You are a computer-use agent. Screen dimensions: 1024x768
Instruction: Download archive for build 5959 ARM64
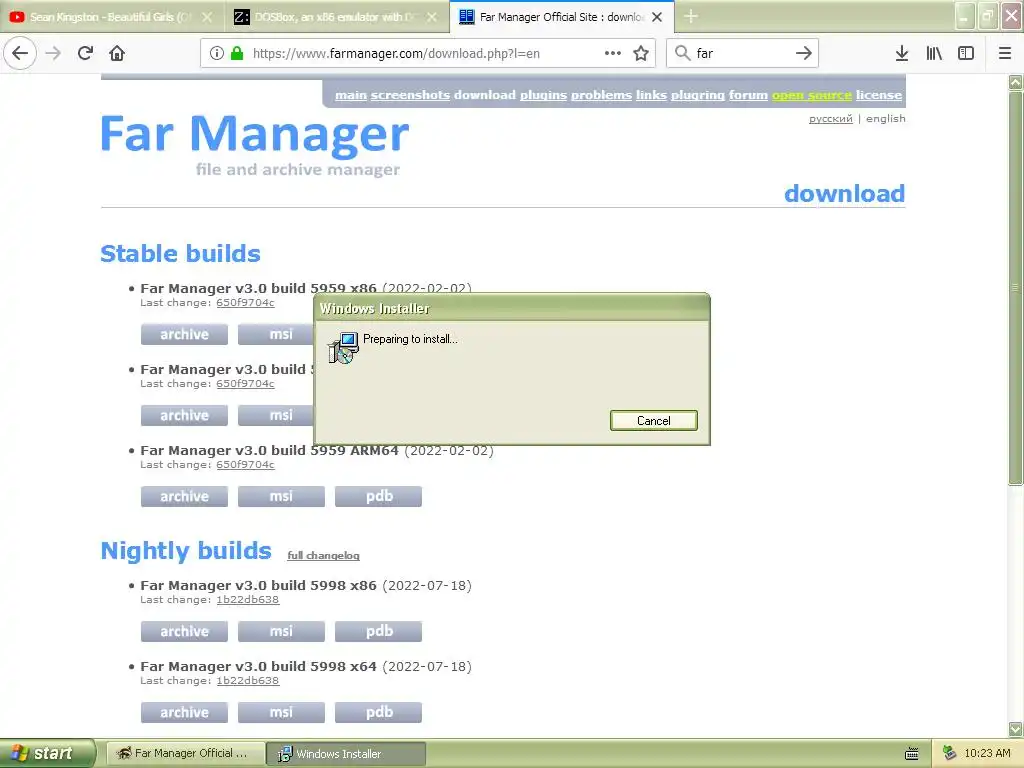click(184, 496)
